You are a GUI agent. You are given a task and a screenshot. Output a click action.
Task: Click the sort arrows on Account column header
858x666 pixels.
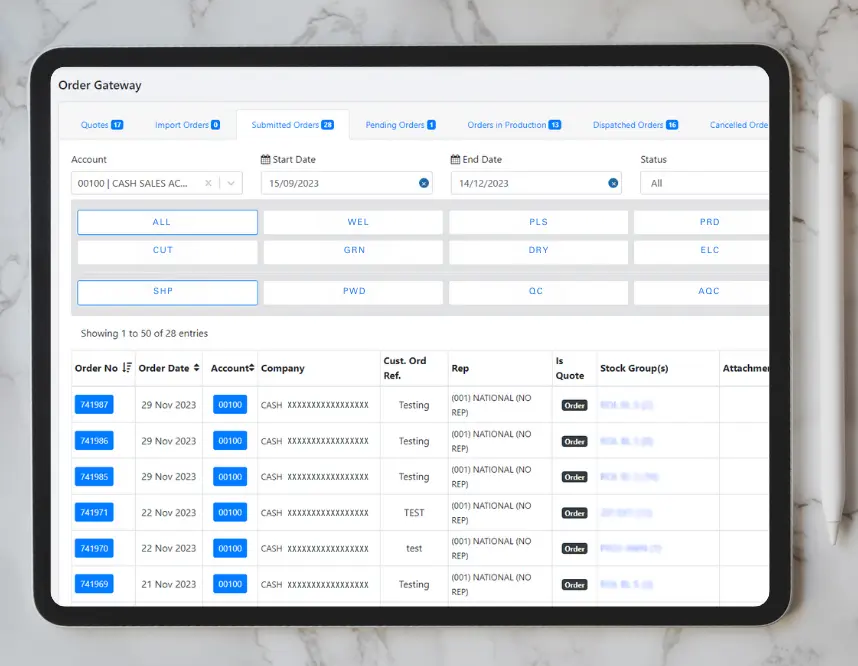250,368
